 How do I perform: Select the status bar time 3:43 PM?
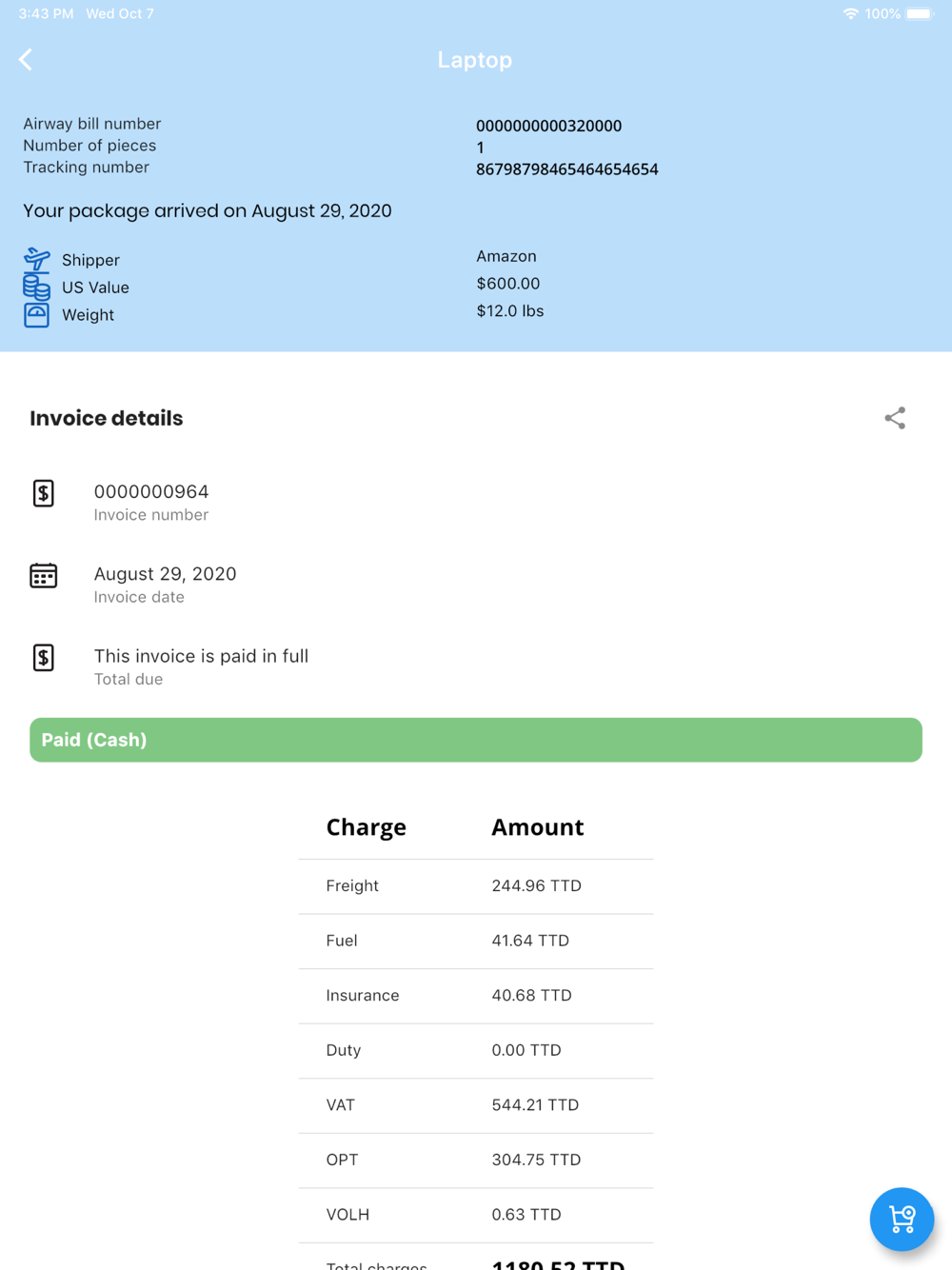click(46, 13)
